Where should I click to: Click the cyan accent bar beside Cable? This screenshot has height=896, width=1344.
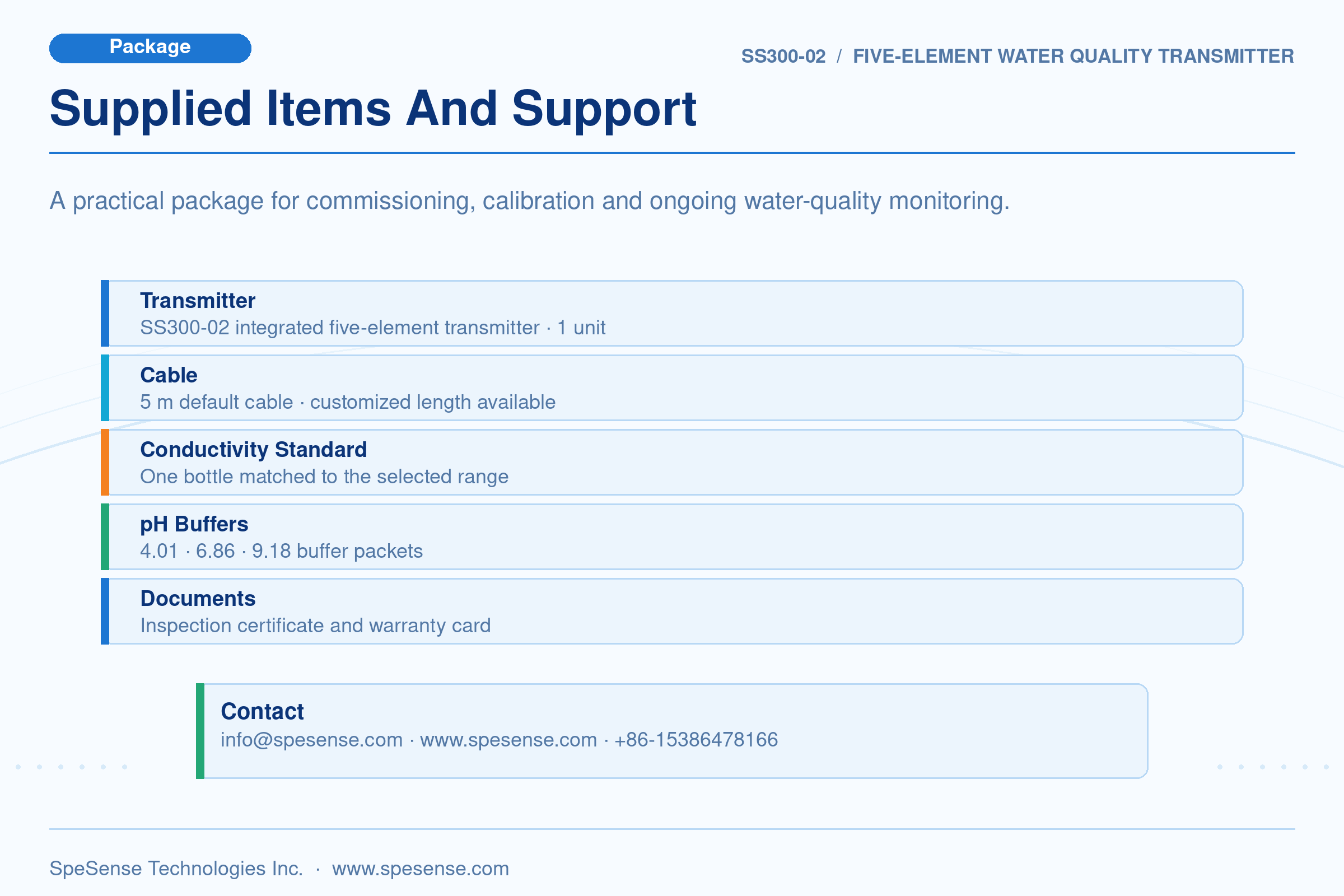pos(105,388)
